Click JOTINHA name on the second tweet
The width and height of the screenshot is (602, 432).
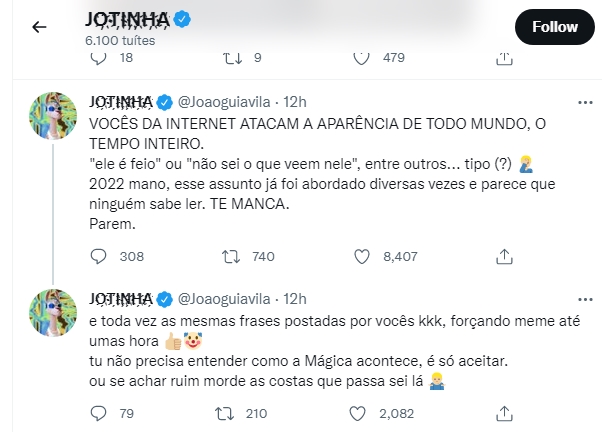pos(121,298)
